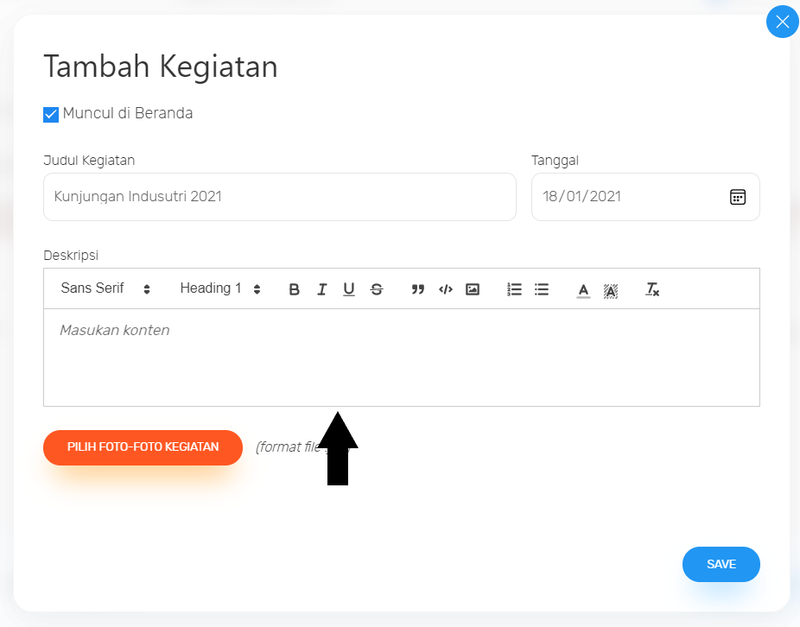Apply italic formatting in description editor
This screenshot has height=627, width=800.
point(321,289)
